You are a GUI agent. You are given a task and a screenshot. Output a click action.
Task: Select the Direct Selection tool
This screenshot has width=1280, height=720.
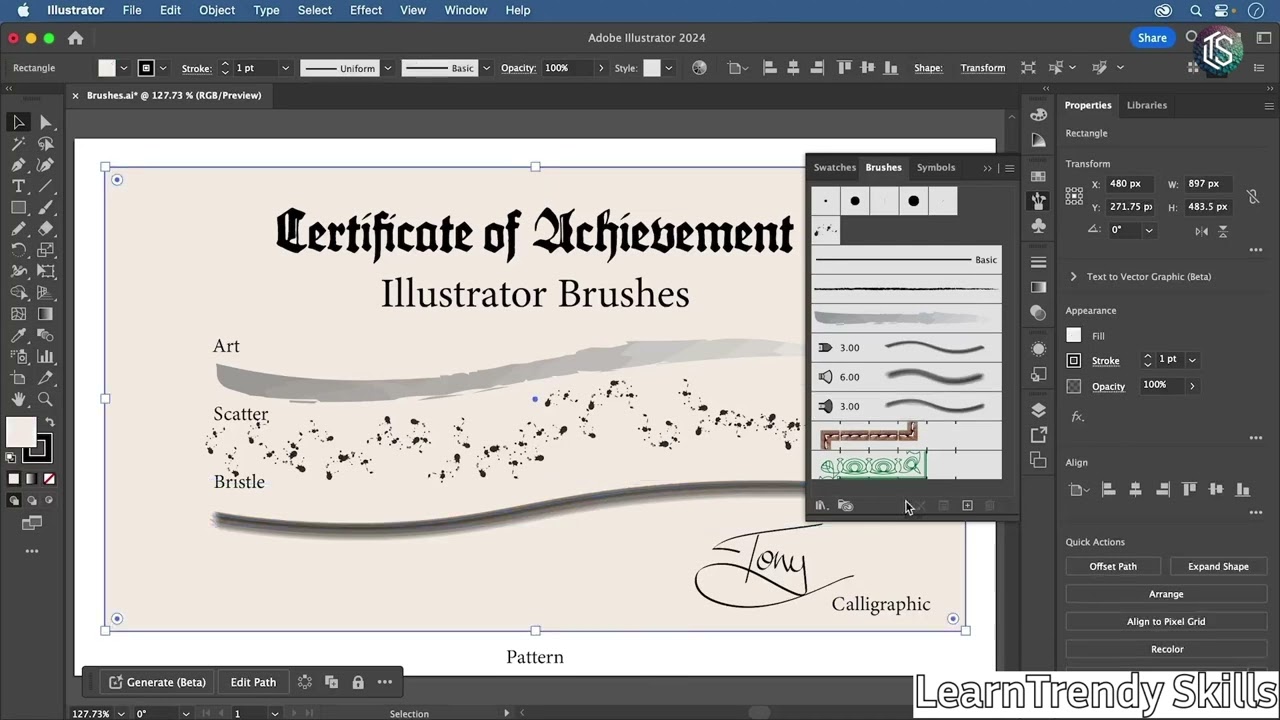45,122
